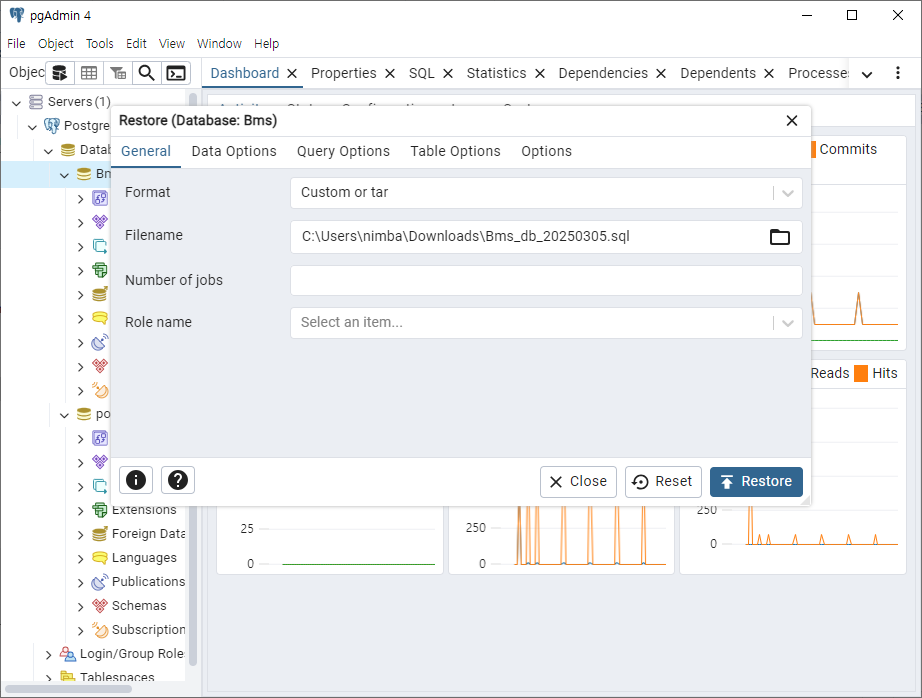Screen dimensions: 922x698
Task: Close the SQL tab
Action: [x=448, y=74]
